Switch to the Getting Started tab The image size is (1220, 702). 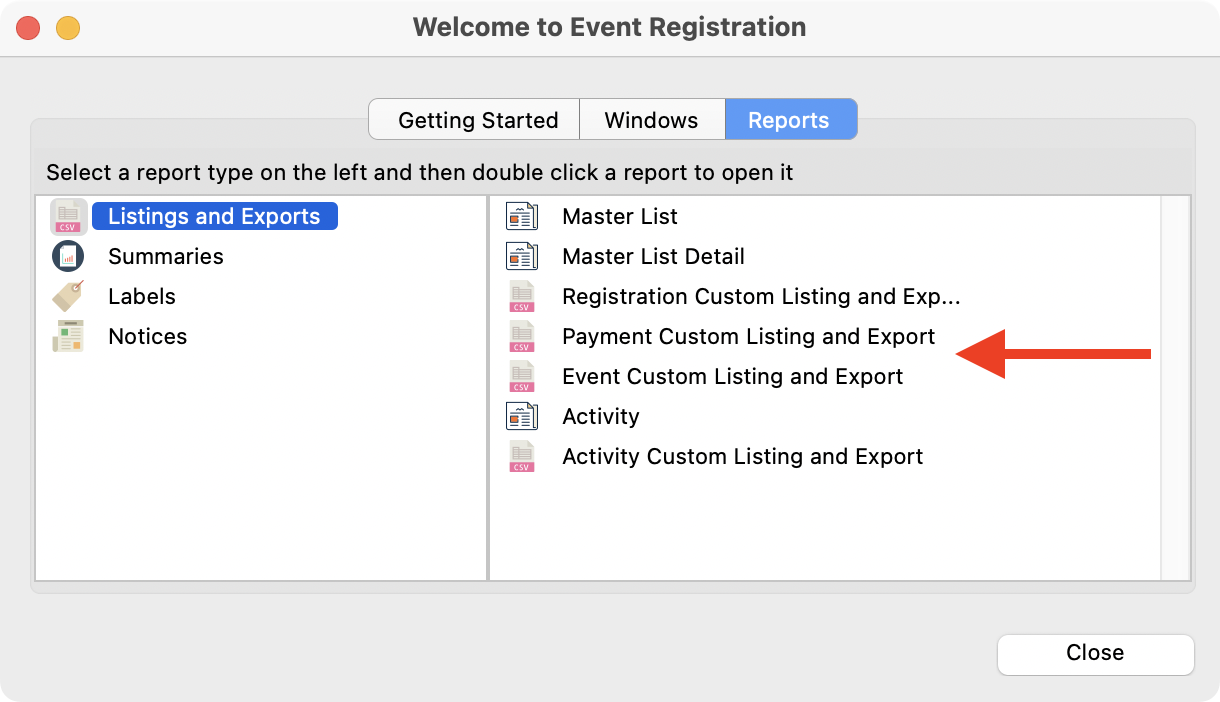477,120
